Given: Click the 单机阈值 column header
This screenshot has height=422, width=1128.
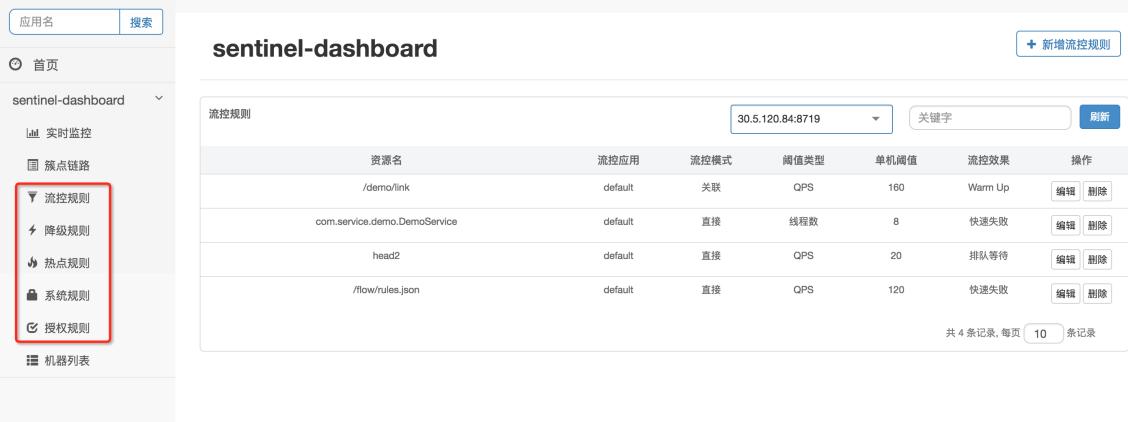Looking at the screenshot, I should pyautogui.click(x=896, y=160).
